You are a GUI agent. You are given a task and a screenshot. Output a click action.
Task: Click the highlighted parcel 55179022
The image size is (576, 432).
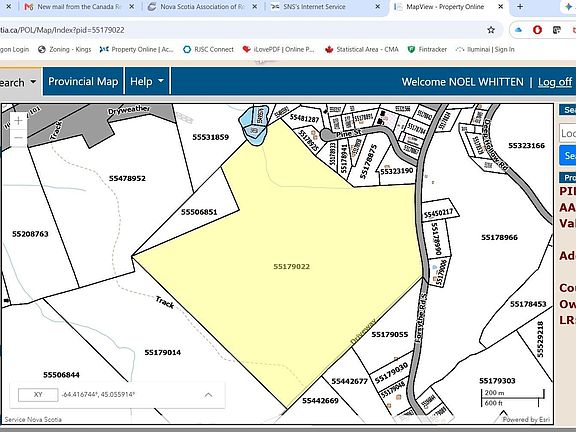click(x=292, y=266)
